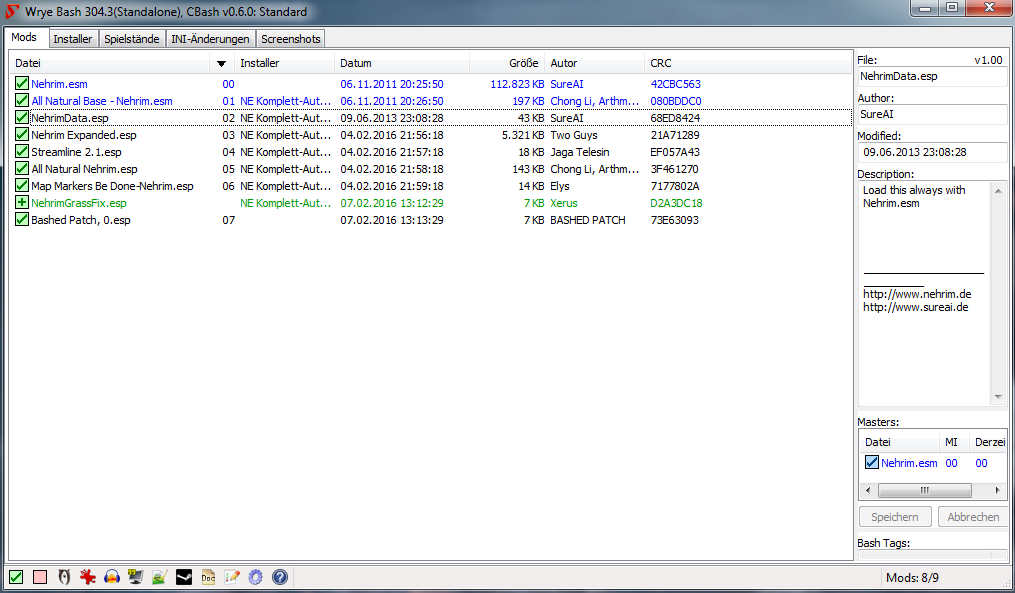The image size is (1015, 593).
Task: Open Audacity via the headphones icon
Action: [x=112, y=577]
